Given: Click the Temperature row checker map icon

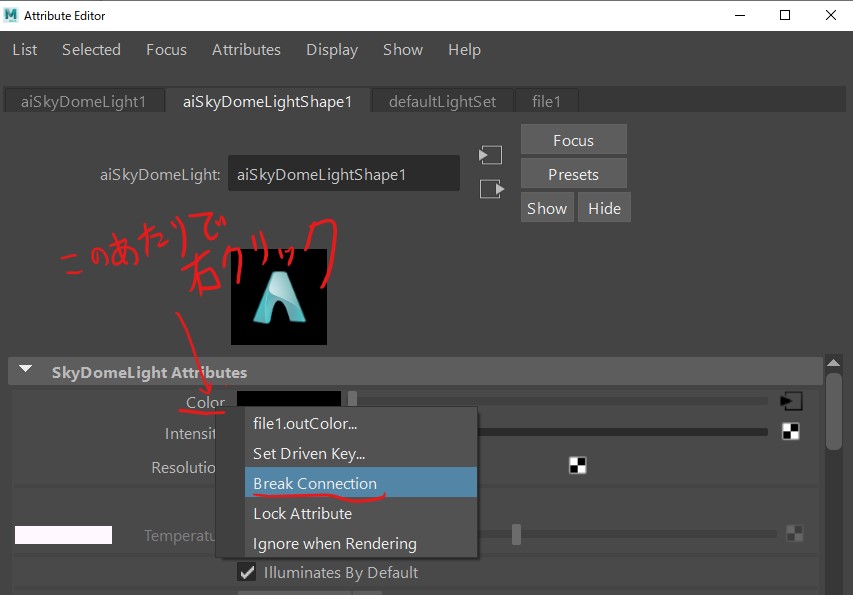Looking at the screenshot, I should click(794, 534).
